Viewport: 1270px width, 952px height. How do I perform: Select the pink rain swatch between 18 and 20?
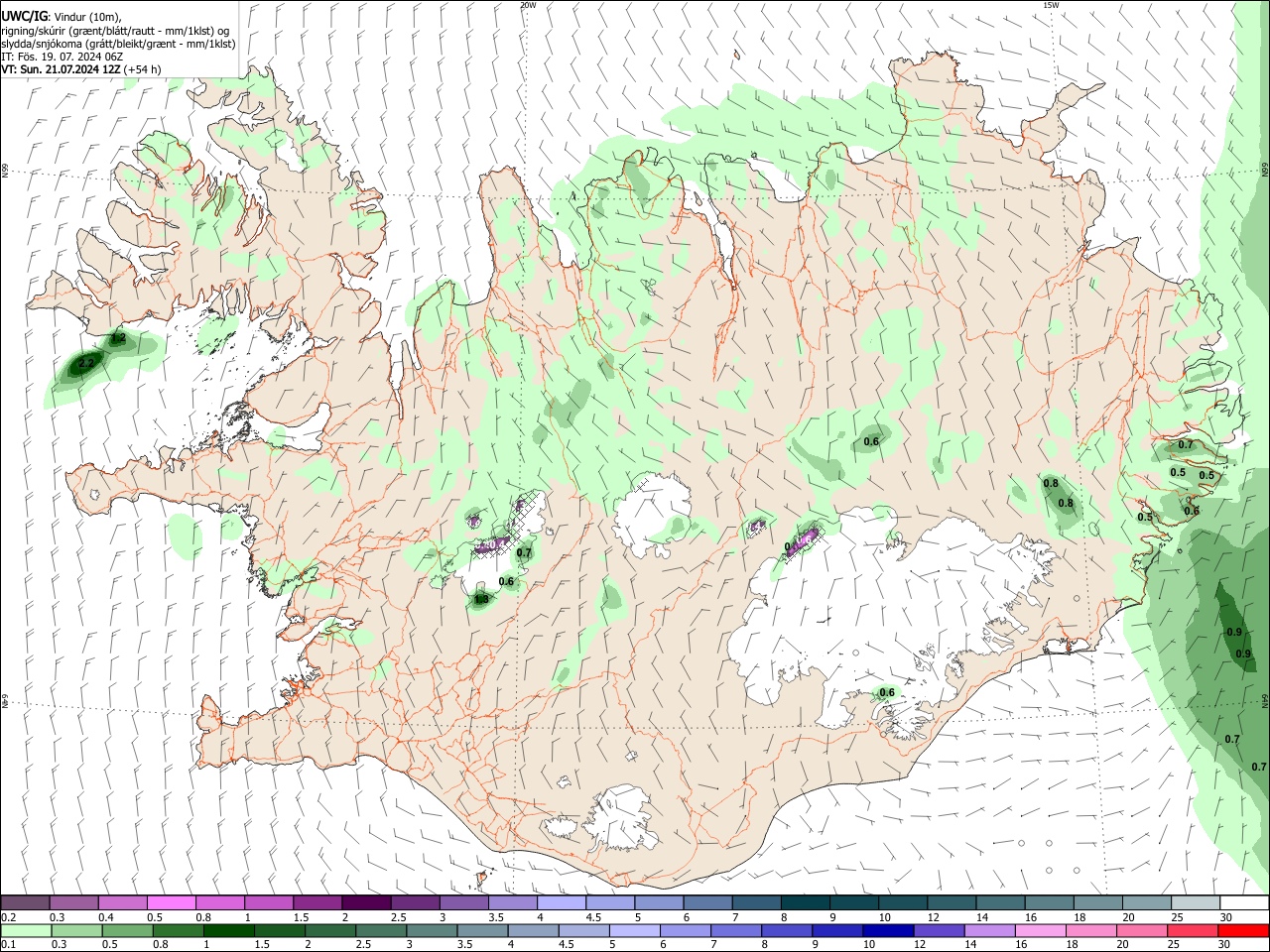(x=1090, y=930)
